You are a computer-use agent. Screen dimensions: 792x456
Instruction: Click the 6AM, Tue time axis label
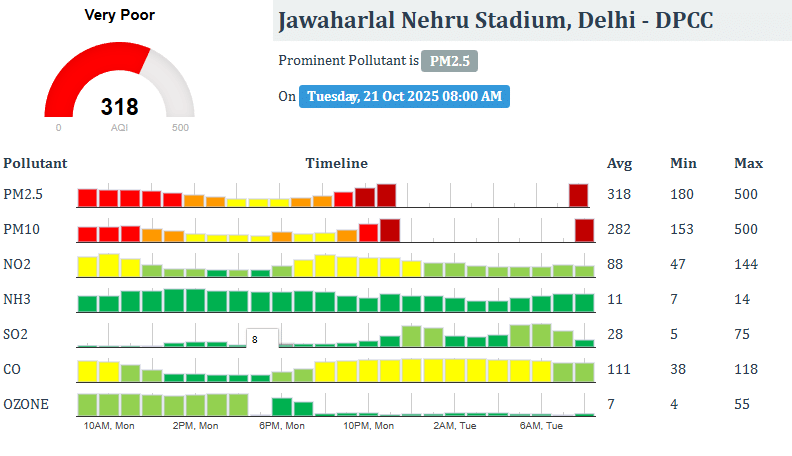tap(542, 426)
